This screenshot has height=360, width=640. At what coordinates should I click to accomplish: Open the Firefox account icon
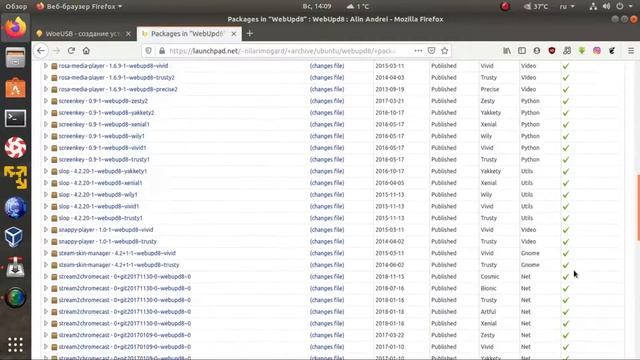pos(537,51)
